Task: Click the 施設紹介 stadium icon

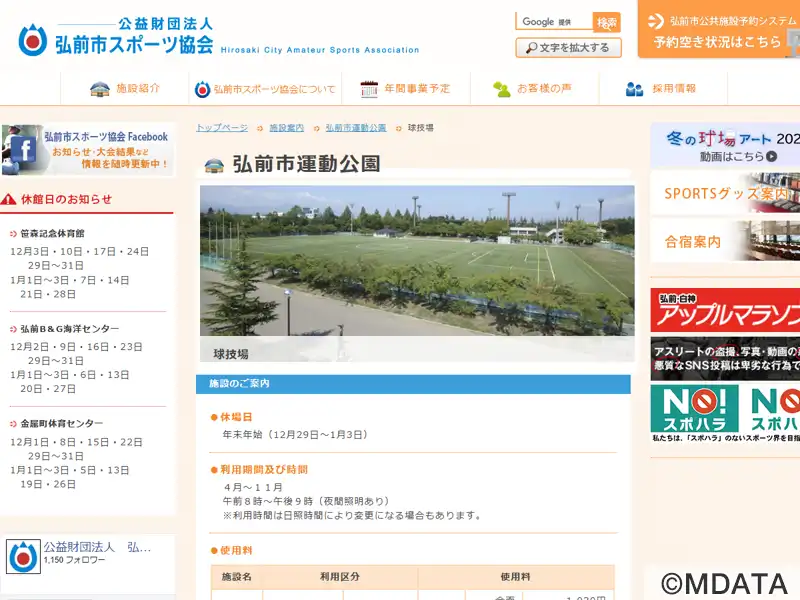Action: [x=100, y=89]
